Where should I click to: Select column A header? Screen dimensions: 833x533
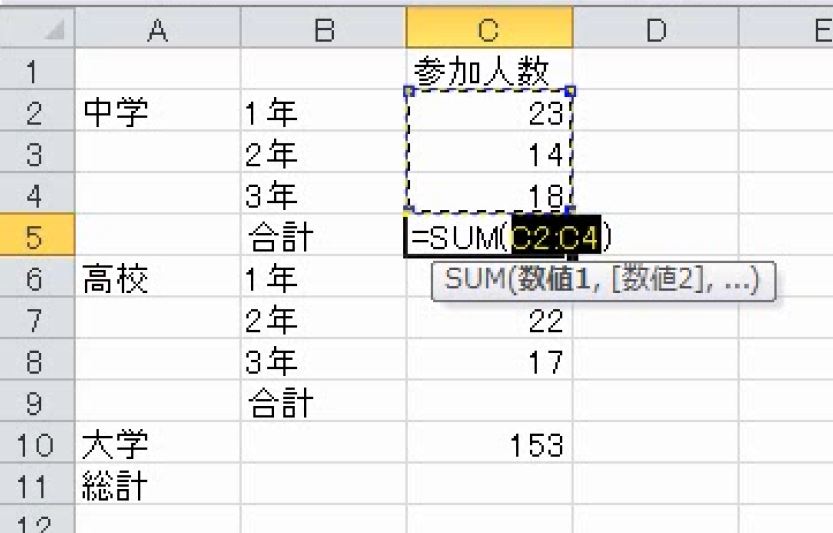click(x=158, y=28)
